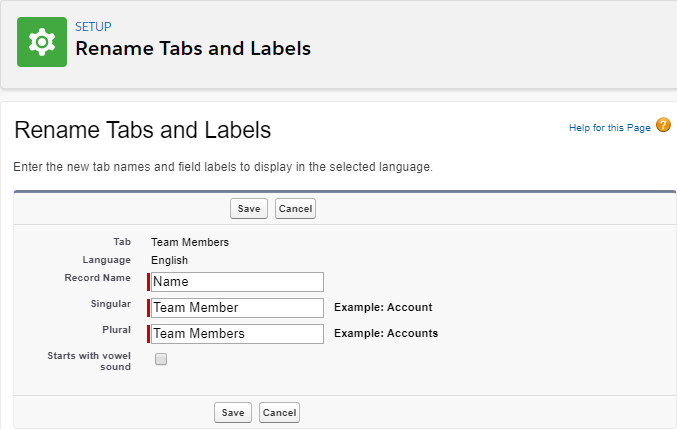This screenshot has height=429, width=677.
Task: Click the Example: Account hint text
Action: [x=383, y=307]
